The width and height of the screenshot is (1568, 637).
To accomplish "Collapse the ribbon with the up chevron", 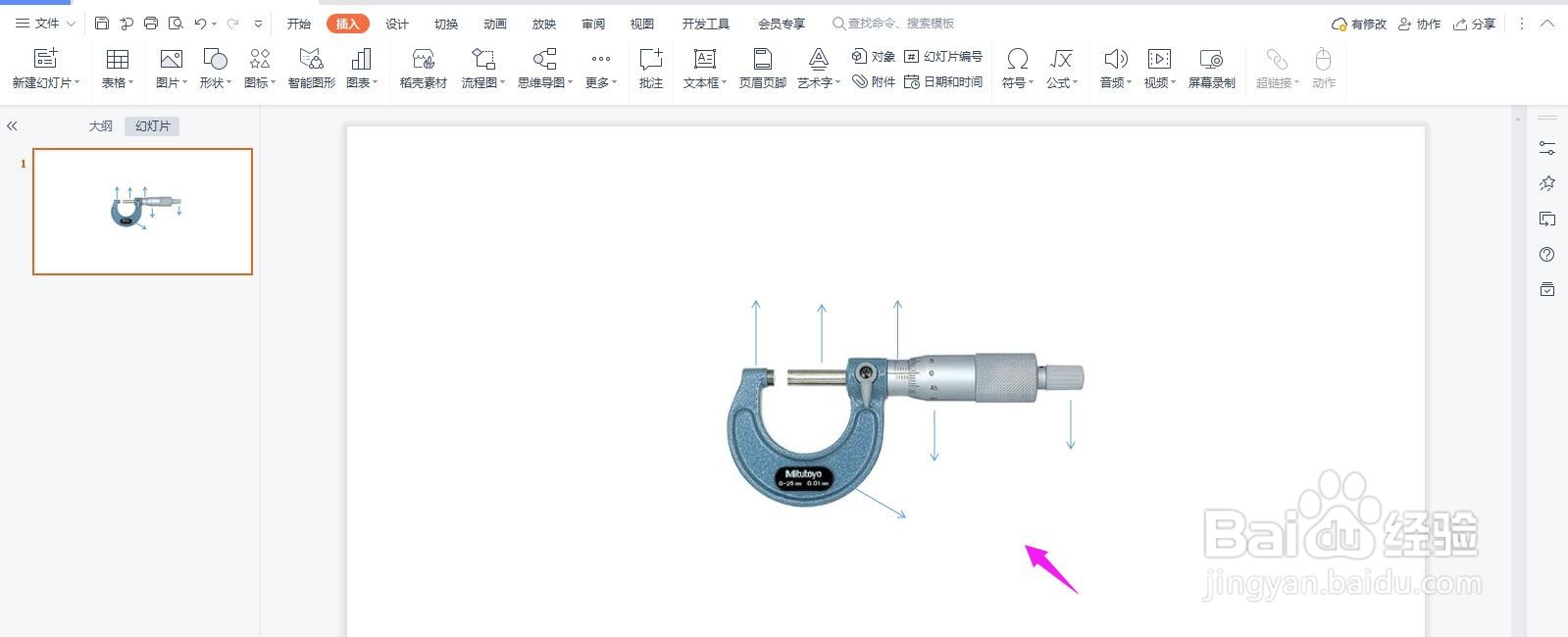I will point(1547,24).
